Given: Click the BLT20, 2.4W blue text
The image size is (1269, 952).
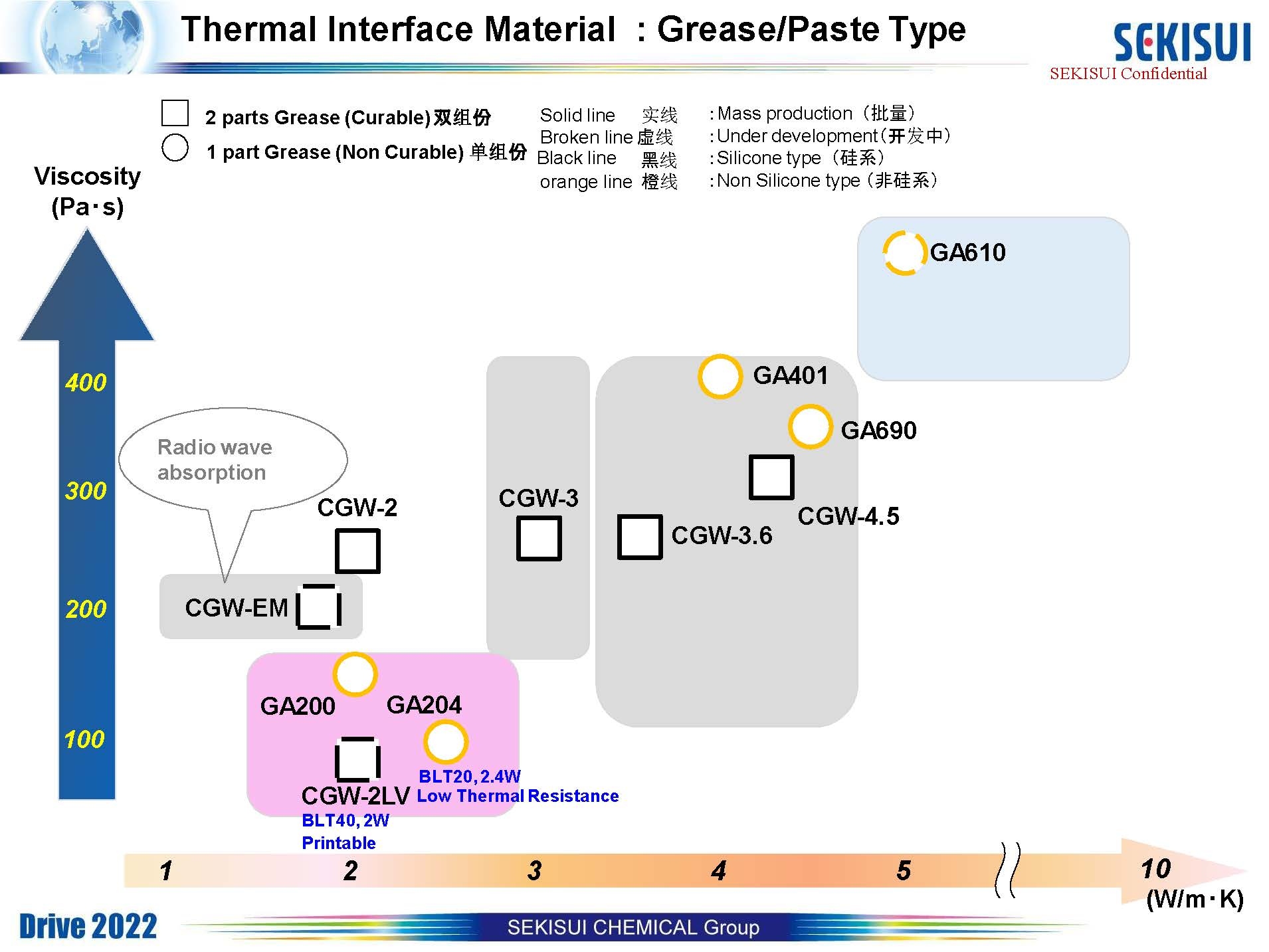Looking at the screenshot, I should [x=470, y=777].
